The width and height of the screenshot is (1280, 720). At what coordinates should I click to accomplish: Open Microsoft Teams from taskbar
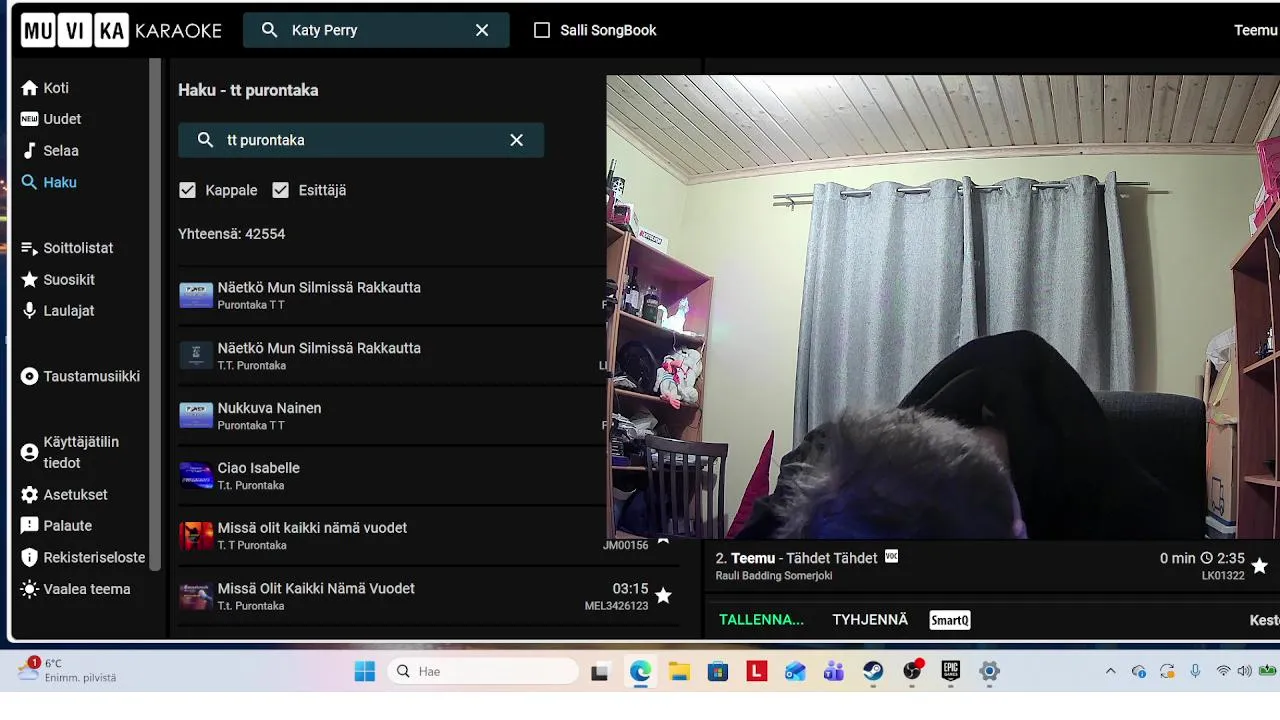834,672
